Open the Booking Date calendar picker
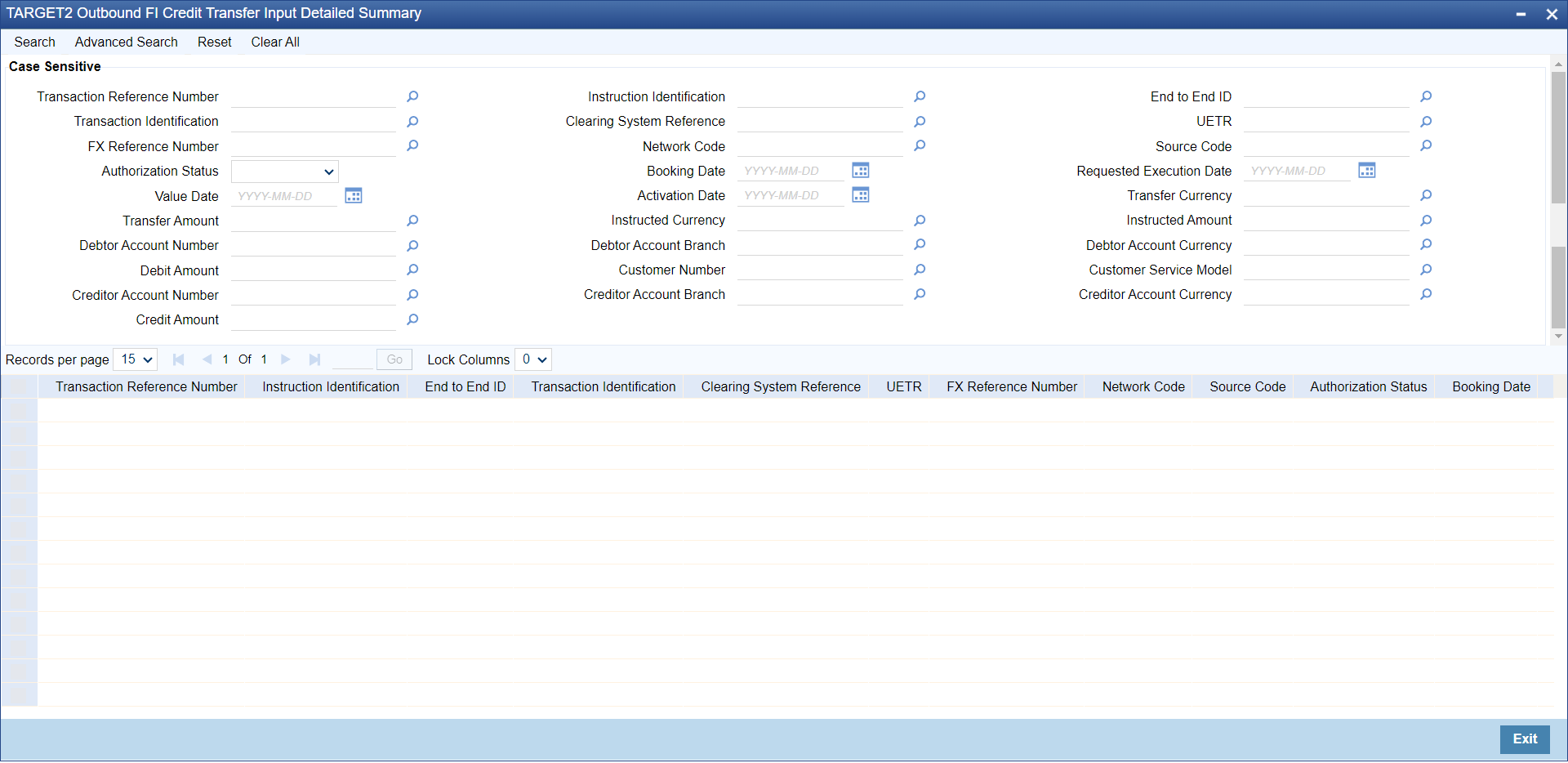The height and width of the screenshot is (763, 1568). click(x=861, y=170)
